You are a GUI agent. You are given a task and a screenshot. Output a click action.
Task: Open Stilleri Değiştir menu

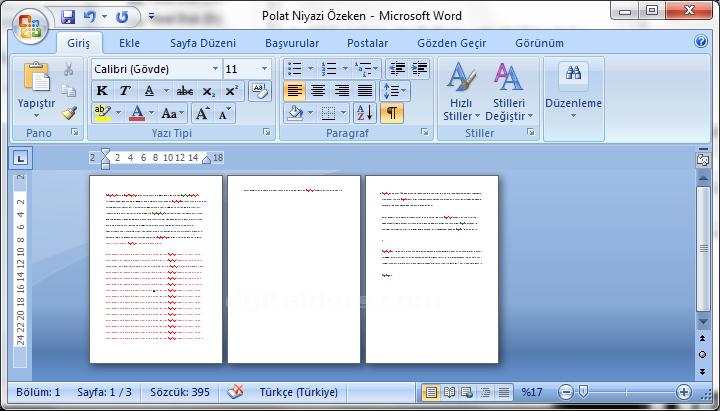[509, 92]
